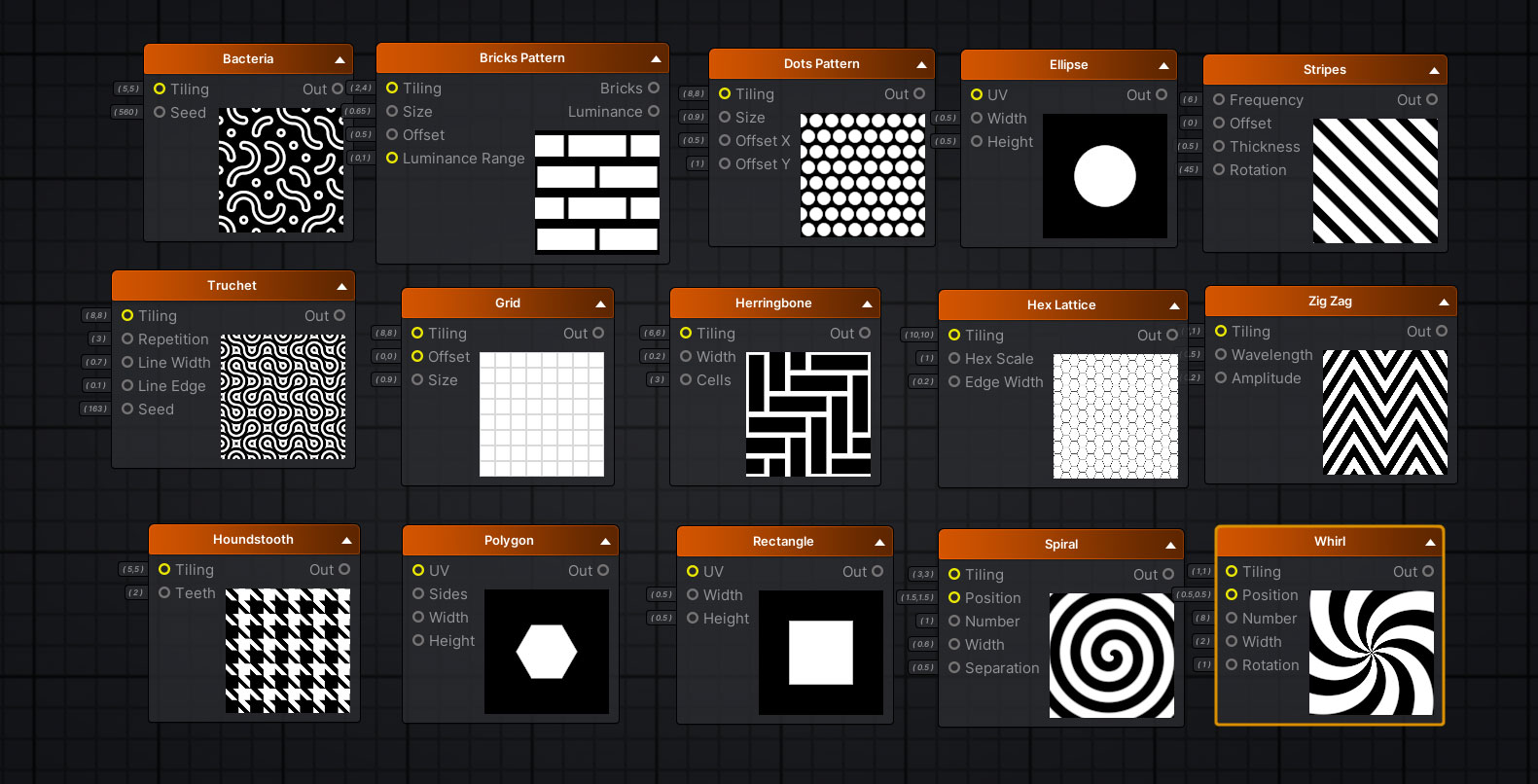Collapse the Rectangle node
The image size is (1538, 784).
879,542
